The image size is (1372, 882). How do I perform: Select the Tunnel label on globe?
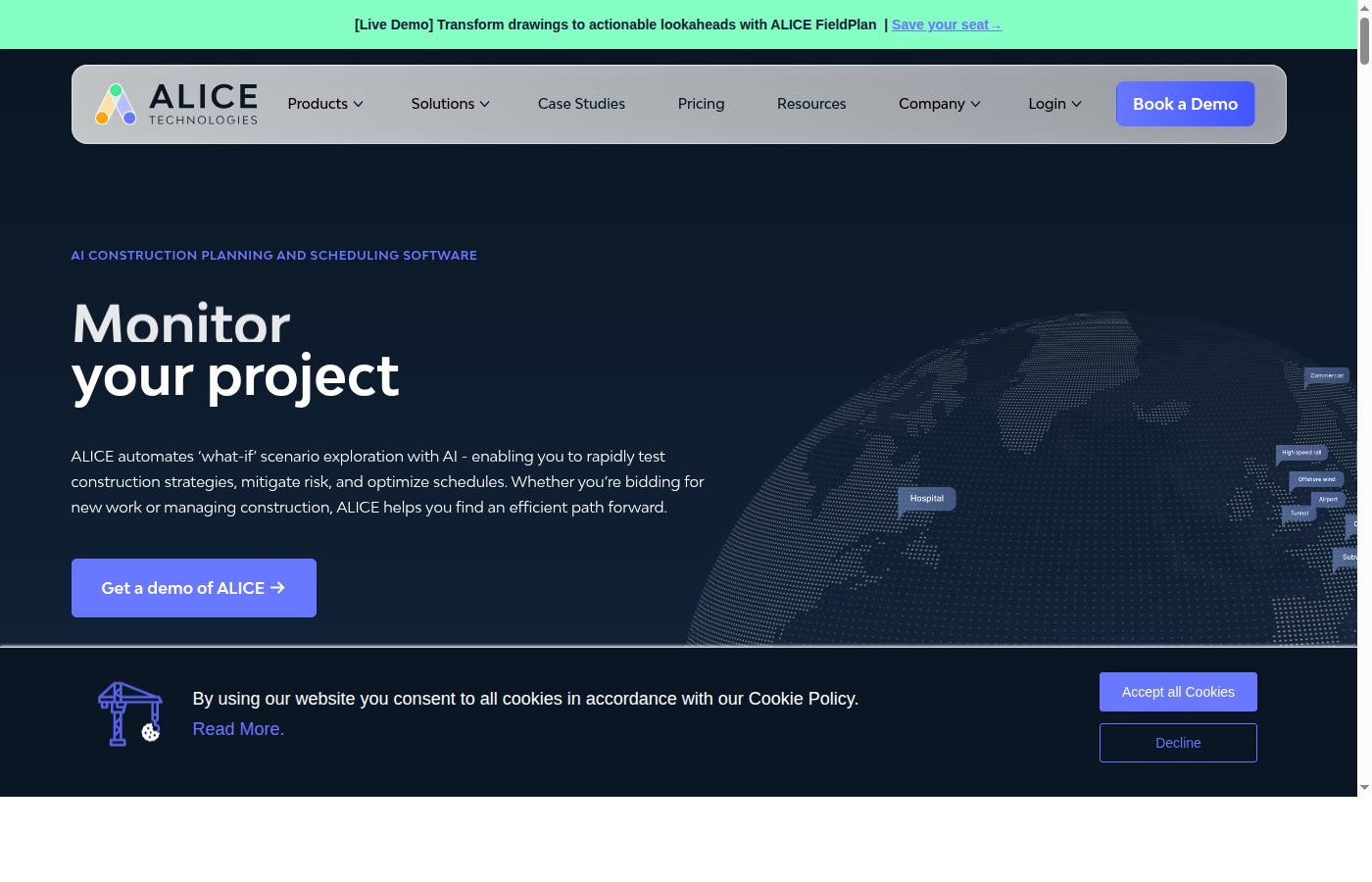coord(1299,513)
